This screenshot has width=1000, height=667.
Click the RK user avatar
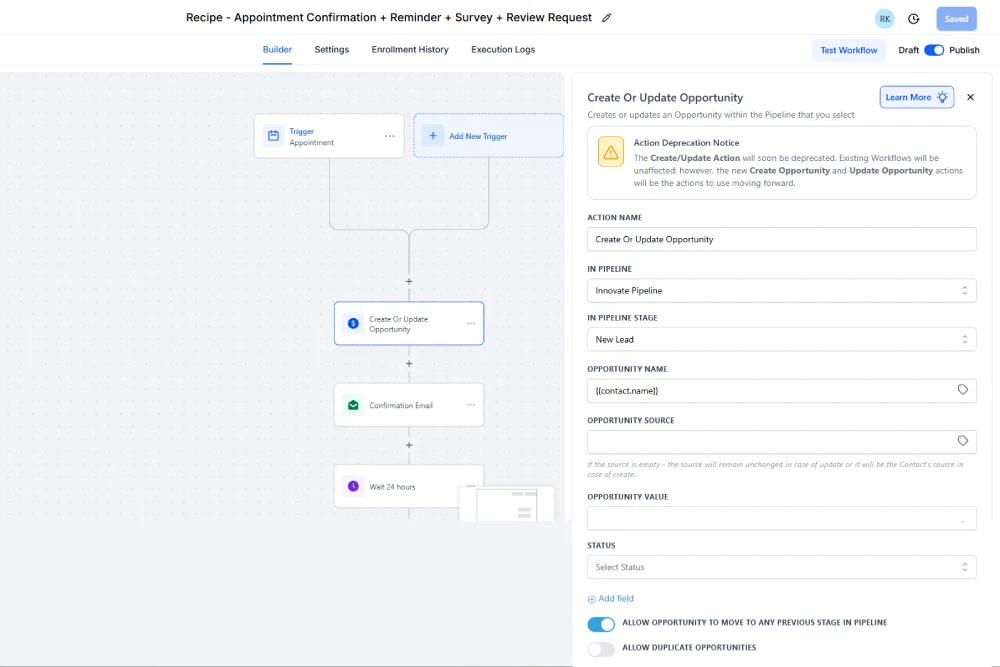[x=884, y=19]
